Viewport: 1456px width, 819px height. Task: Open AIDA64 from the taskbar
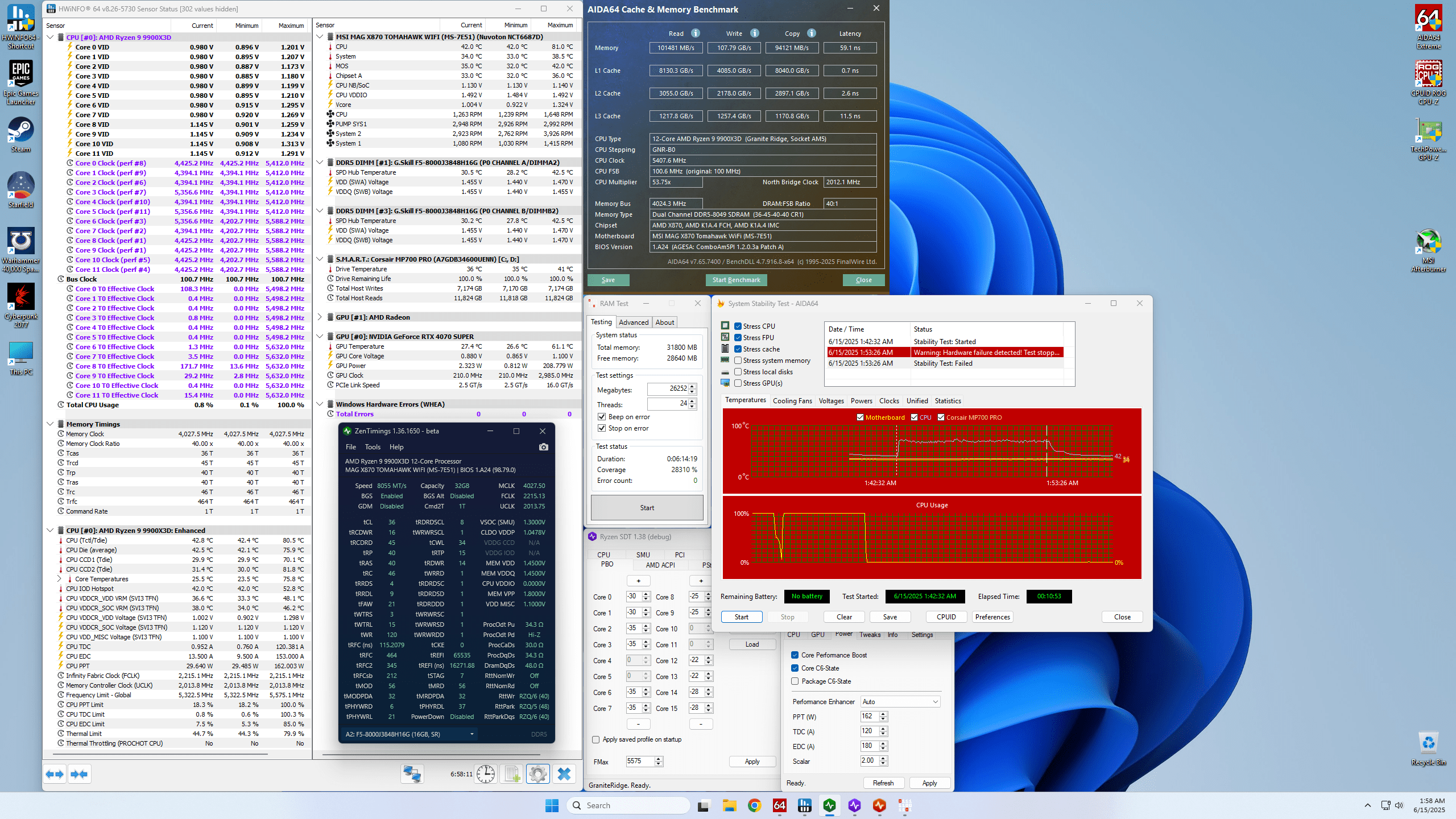[x=779, y=805]
